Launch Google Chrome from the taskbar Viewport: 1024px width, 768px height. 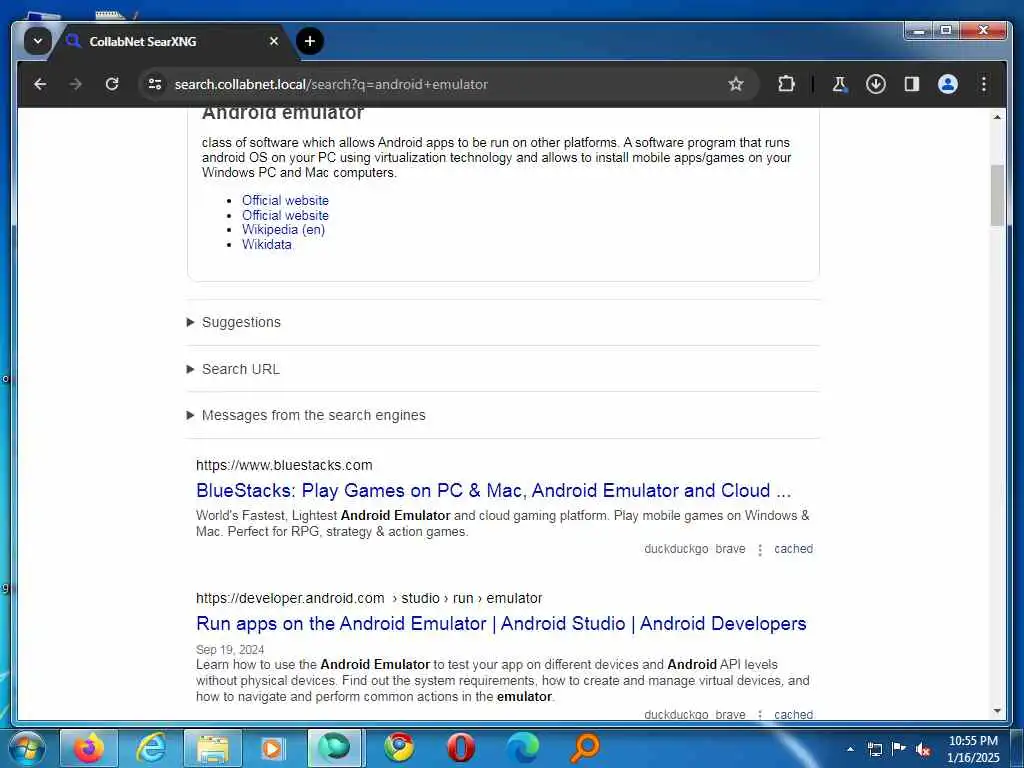pos(399,748)
